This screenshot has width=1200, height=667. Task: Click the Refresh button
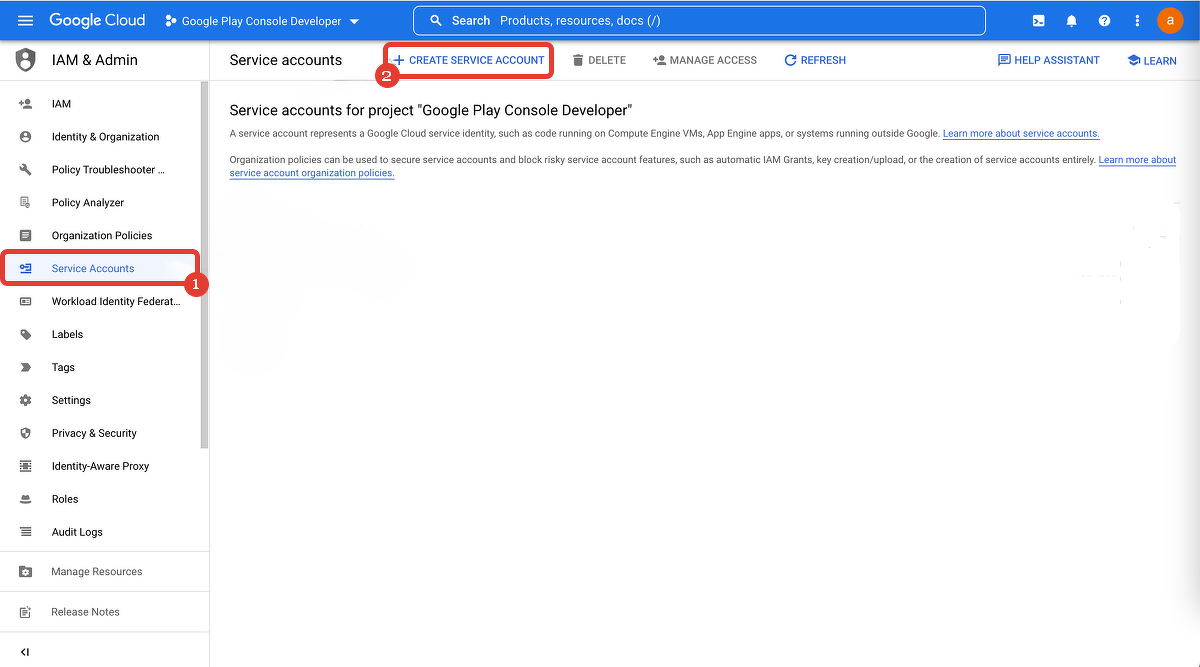tap(815, 60)
